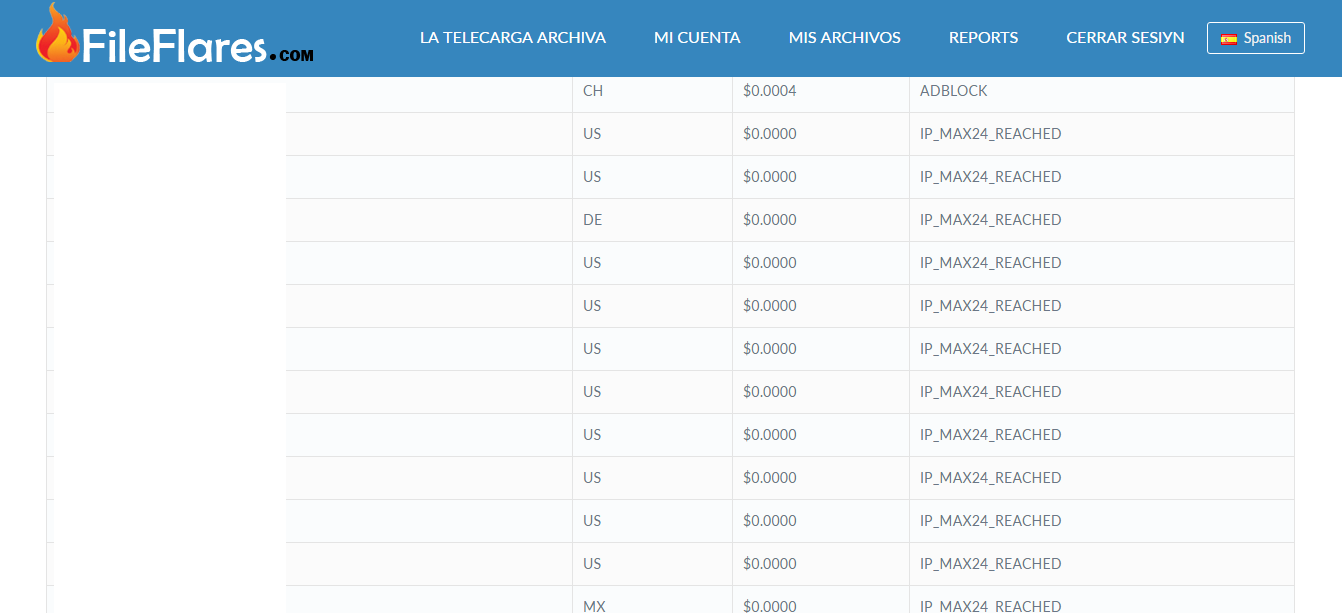
Task: Log out via CERRAR SESIYN
Action: point(1126,38)
